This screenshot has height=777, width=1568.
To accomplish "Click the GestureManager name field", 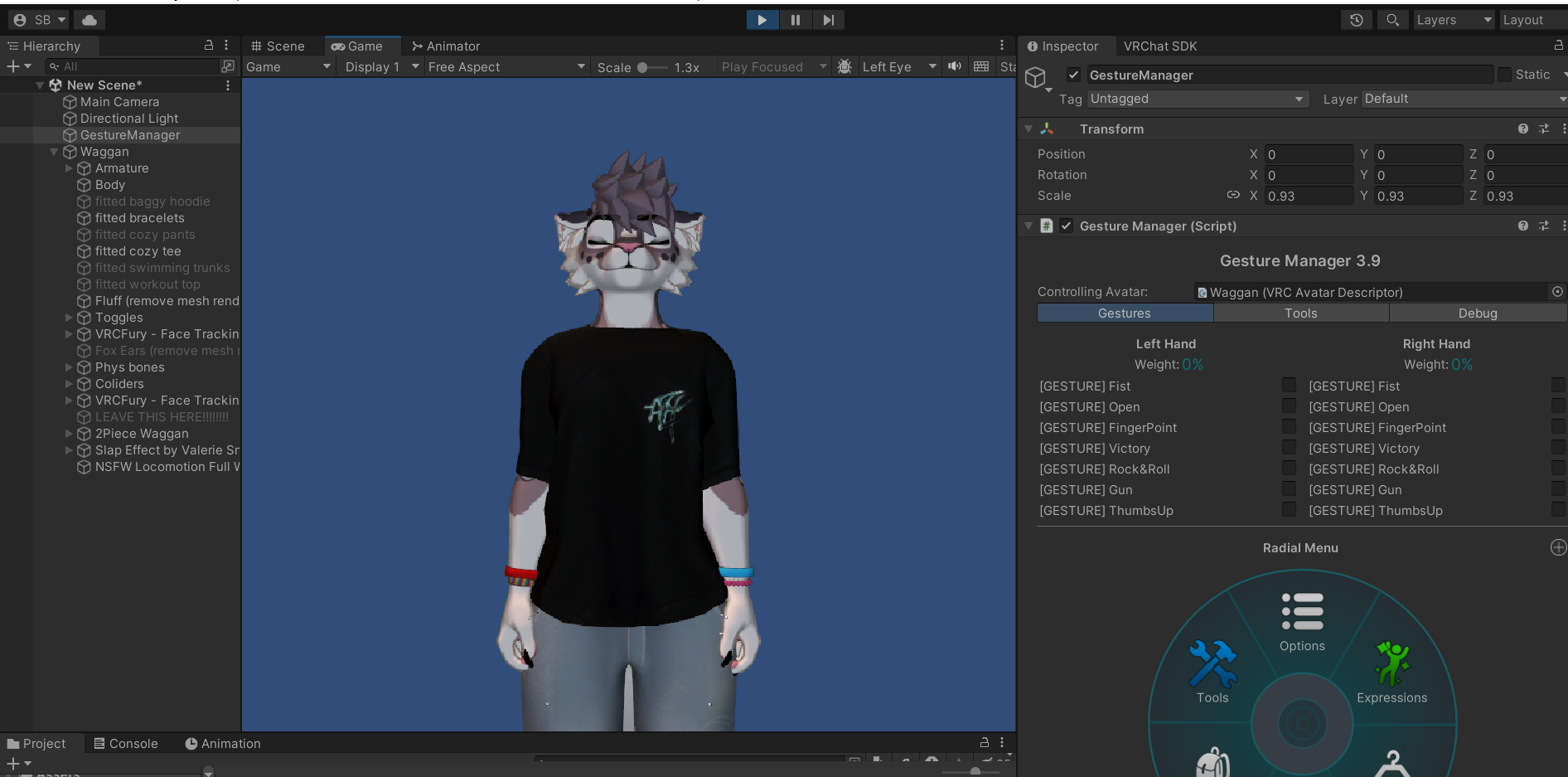I will (x=1290, y=75).
